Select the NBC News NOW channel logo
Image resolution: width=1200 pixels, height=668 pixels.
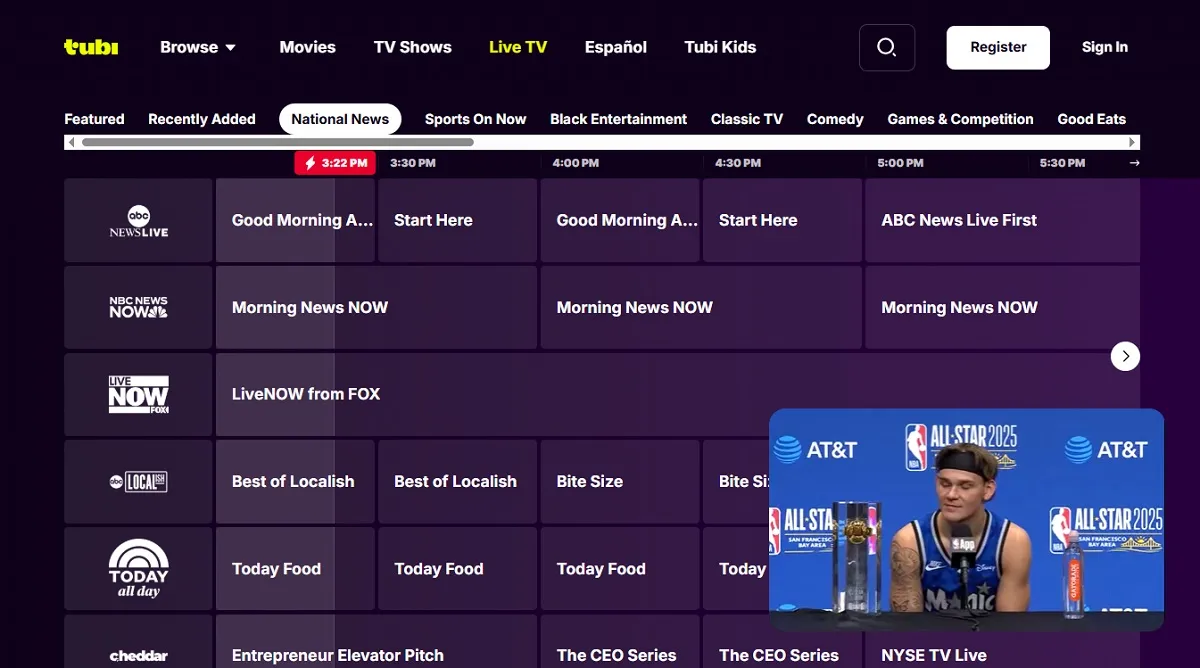[x=138, y=307]
